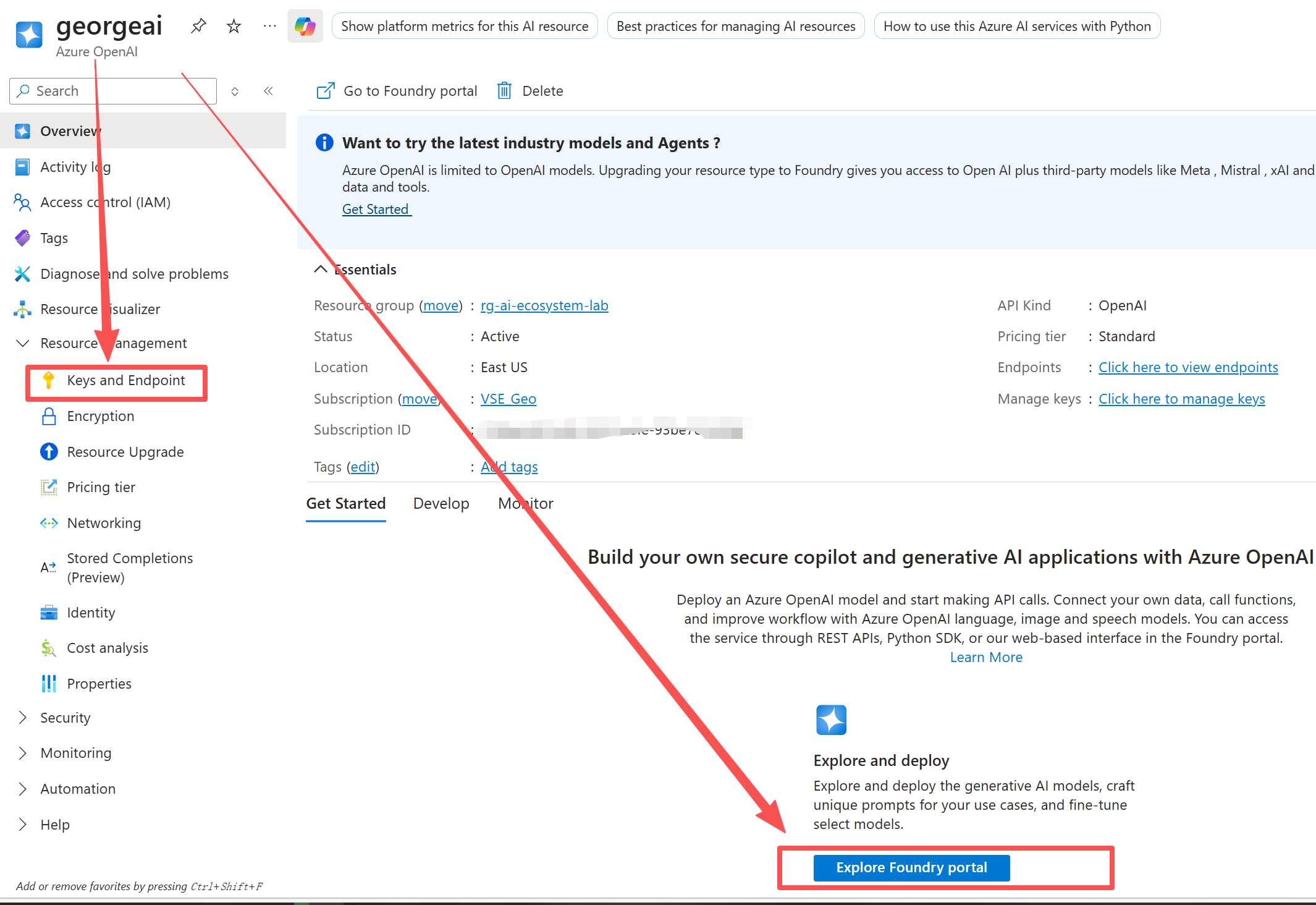Open the Copilot icon in header
The height and width of the screenshot is (905, 1316).
[x=305, y=26]
